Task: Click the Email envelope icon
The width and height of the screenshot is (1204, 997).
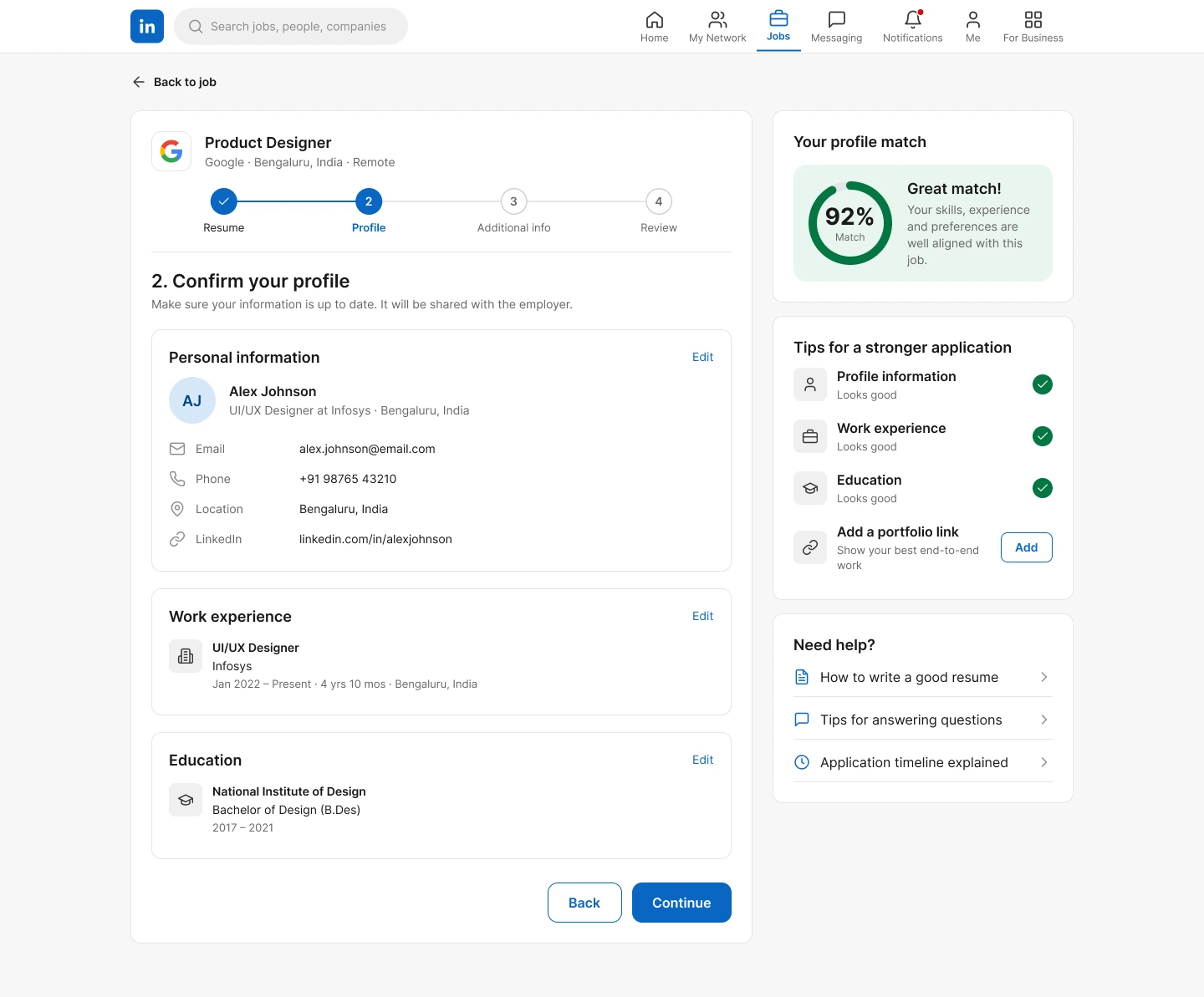Action: [177, 449]
